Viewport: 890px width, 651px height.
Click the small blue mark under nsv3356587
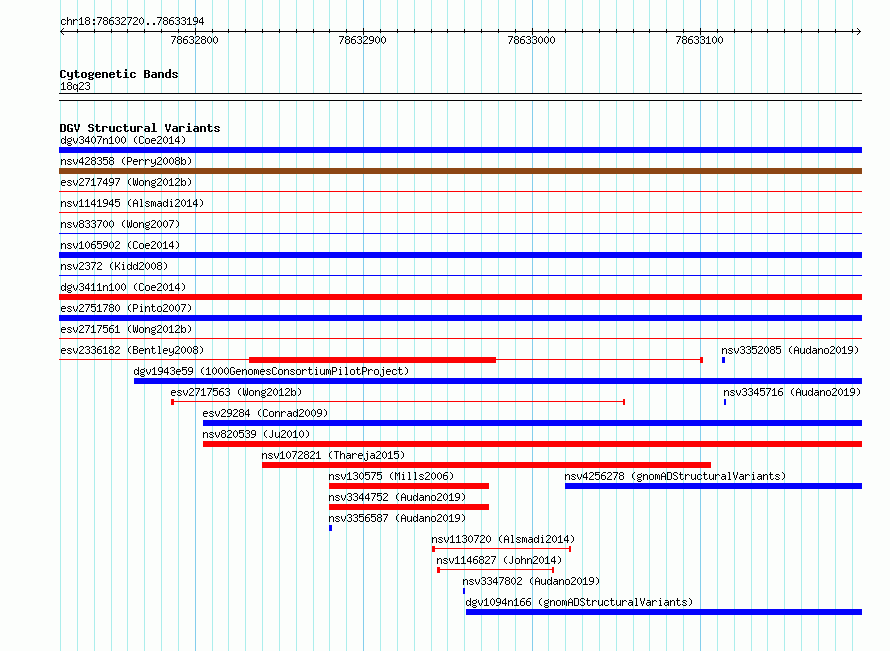coord(330,528)
